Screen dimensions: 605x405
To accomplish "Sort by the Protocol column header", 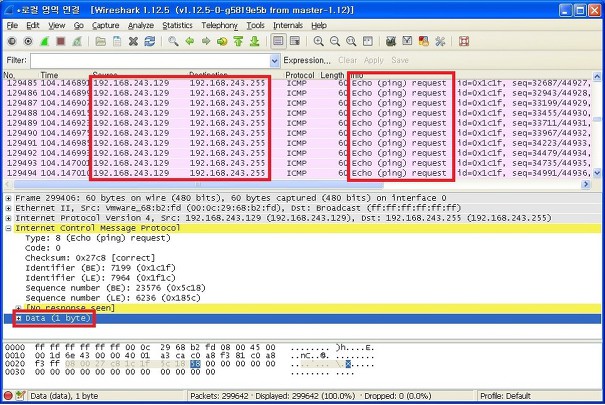I will pos(299,75).
